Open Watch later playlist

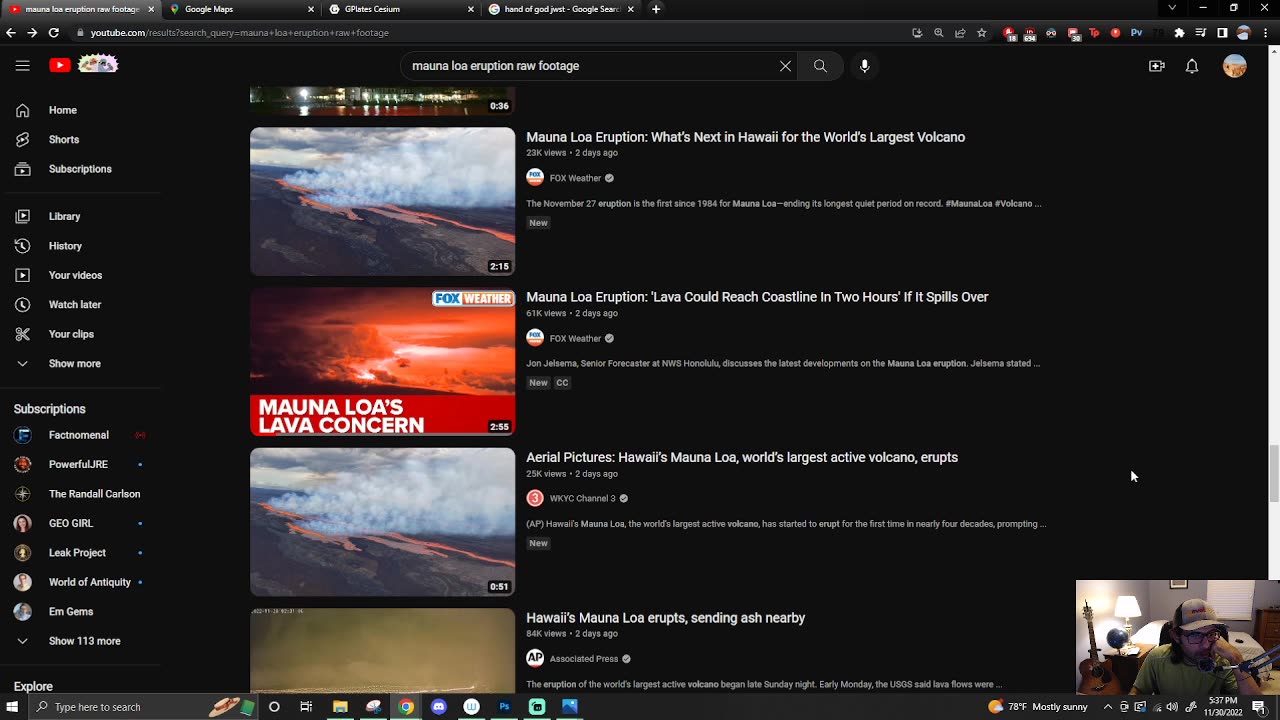[x=80, y=305]
